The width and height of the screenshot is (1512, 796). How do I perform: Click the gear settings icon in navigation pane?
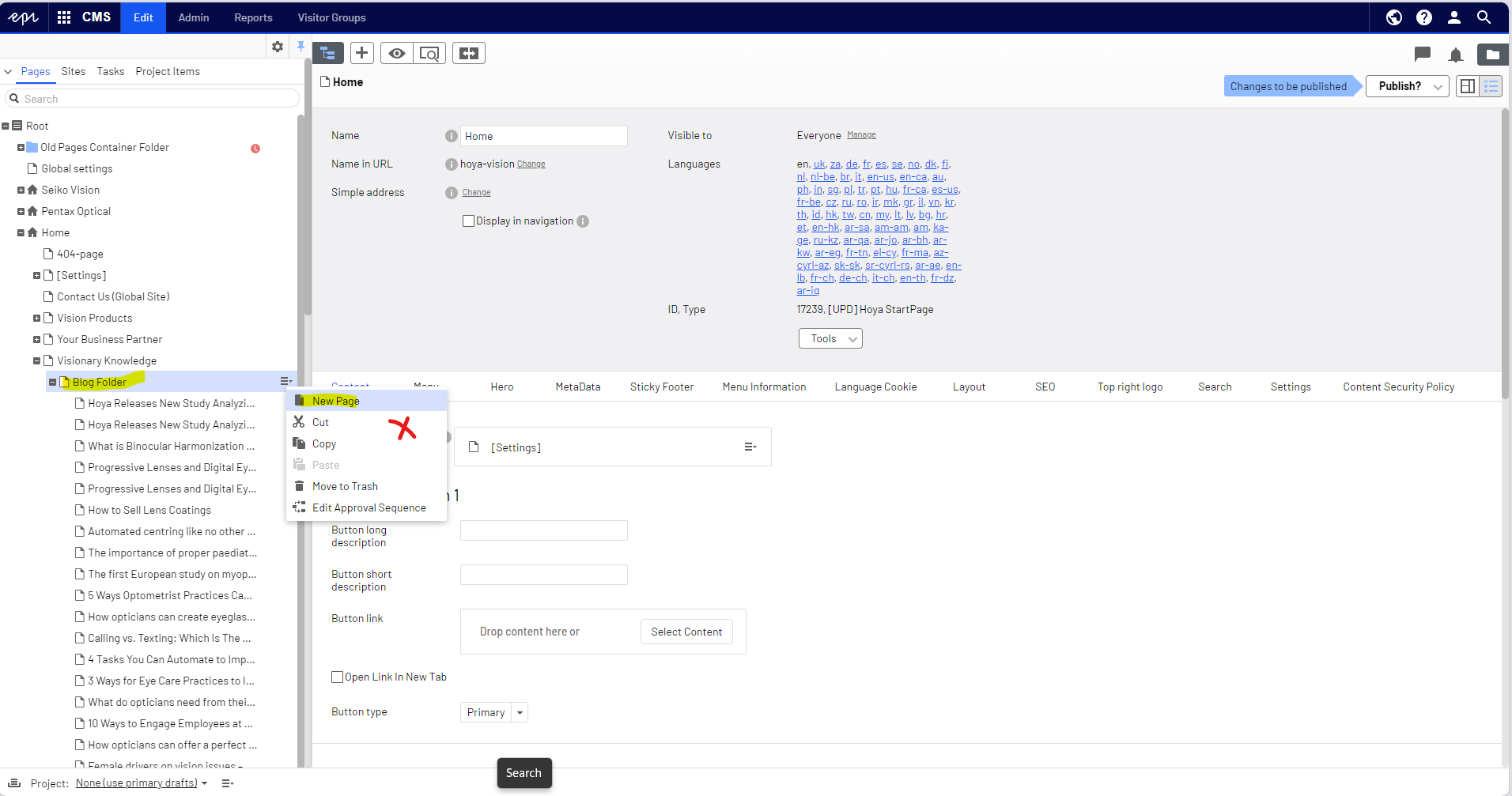[x=278, y=47]
